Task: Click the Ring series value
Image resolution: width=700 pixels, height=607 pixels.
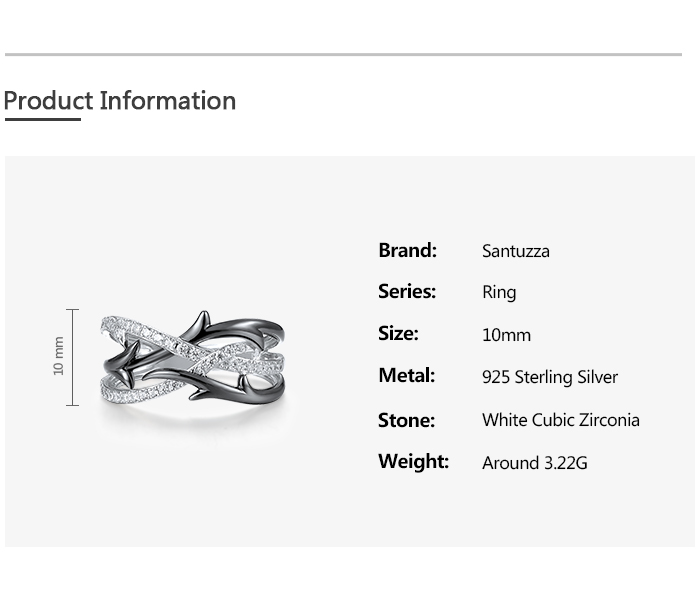Action: tap(499, 293)
